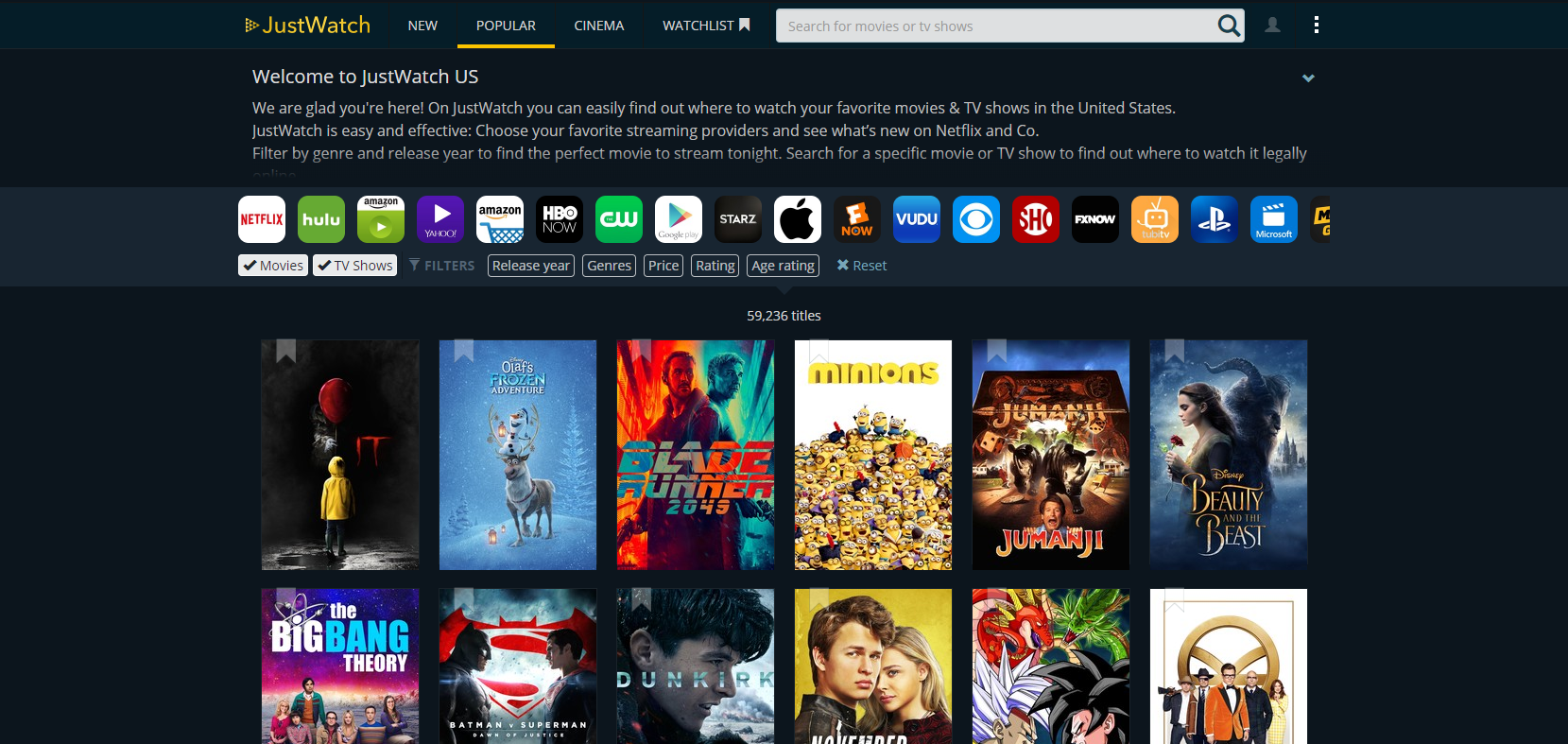Viewport: 1568px width, 744px height.
Task: Open the November Criminals poster
Action: point(873,666)
